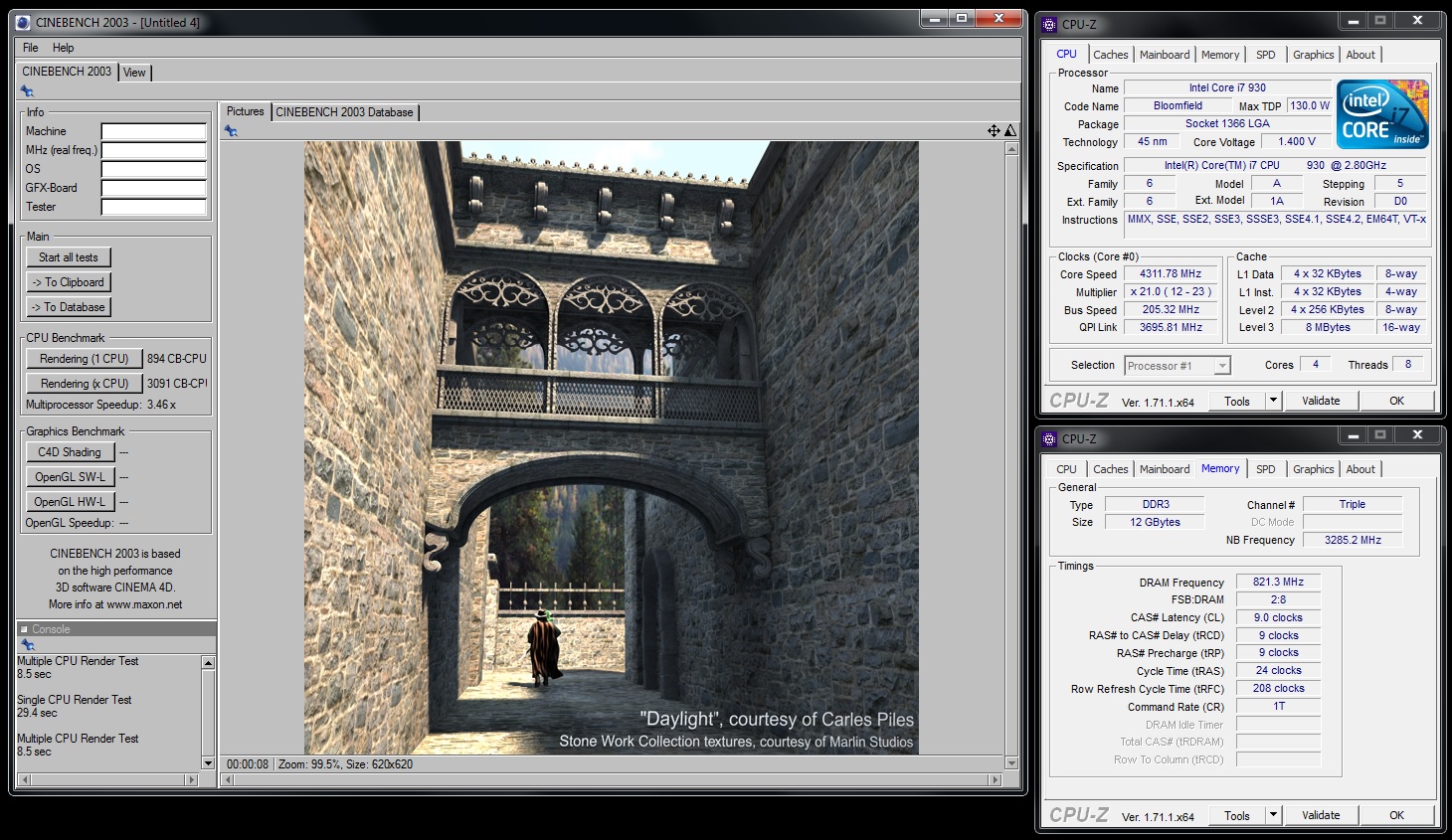This screenshot has width=1452, height=840.
Task: Click the 894 CB-CPU score text
Action: pyautogui.click(x=177, y=359)
